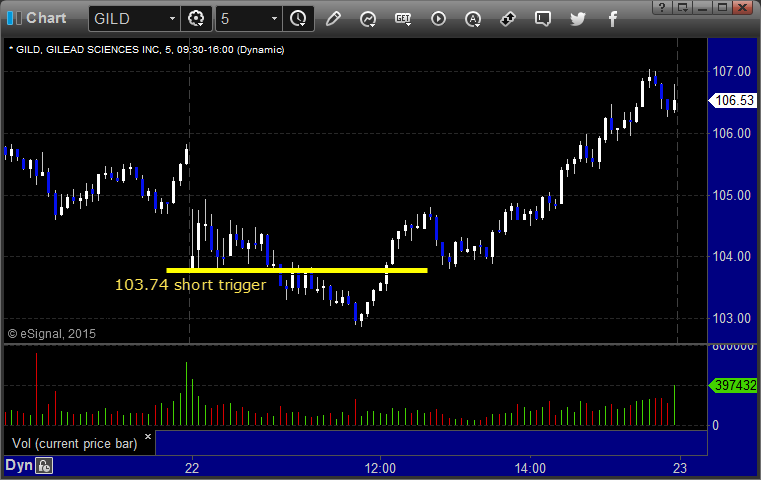Expand the interval 5 dropdown arrow
761x480 pixels.
tap(274, 19)
